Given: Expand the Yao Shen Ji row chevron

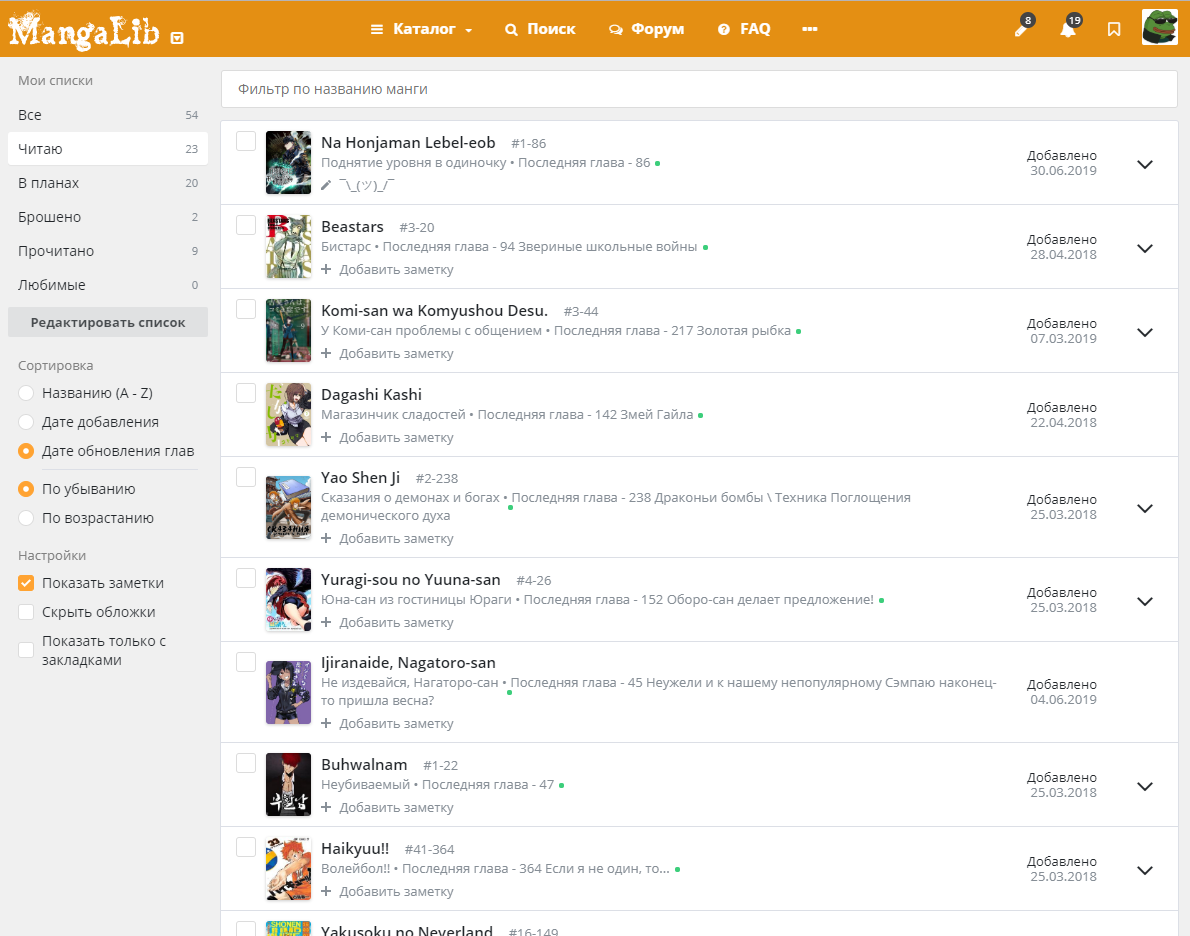Looking at the screenshot, I should (1144, 509).
